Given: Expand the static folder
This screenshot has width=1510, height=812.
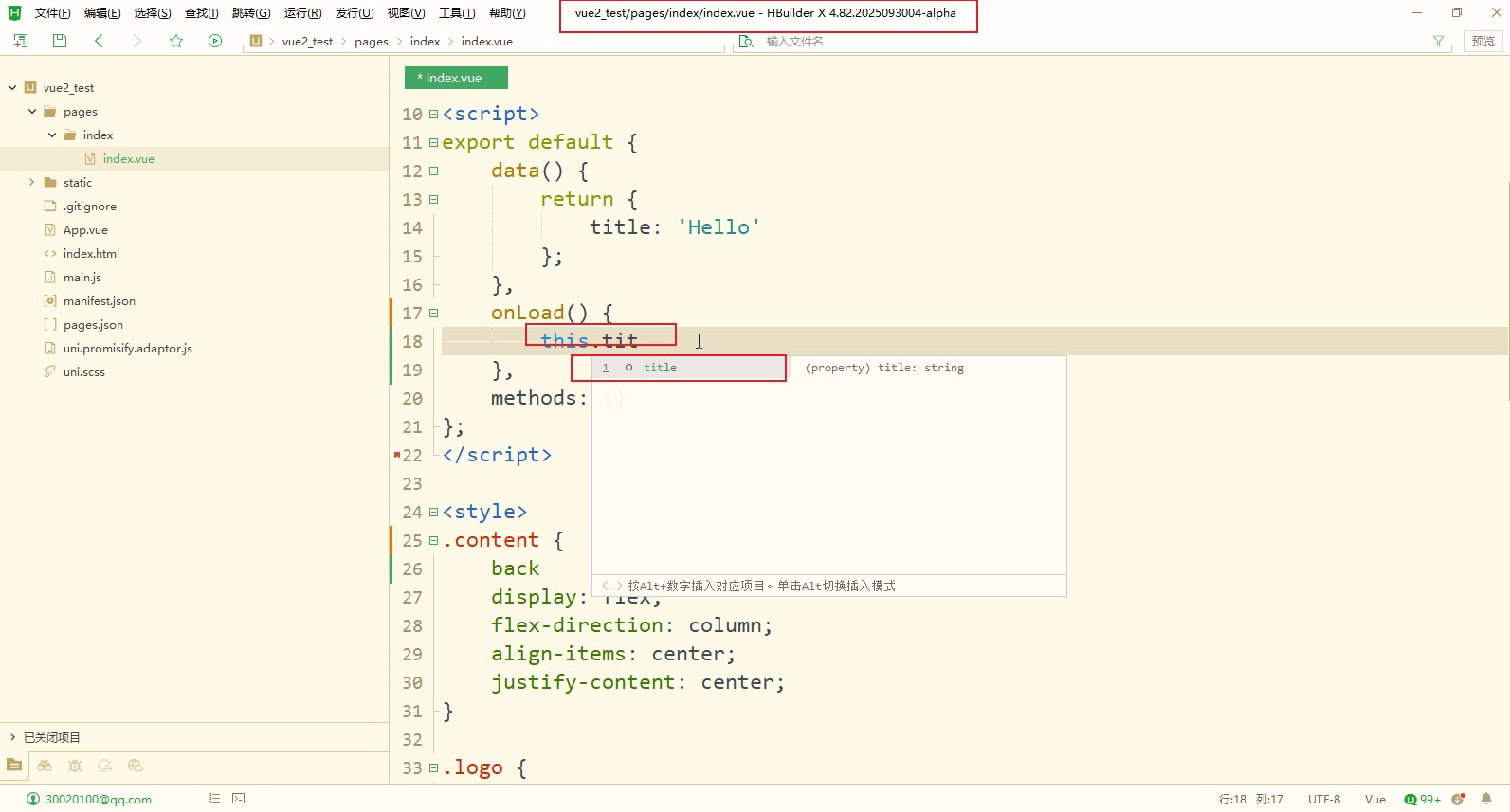Looking at the screenshot, I should pyautogui.click(x=31, y=183).
